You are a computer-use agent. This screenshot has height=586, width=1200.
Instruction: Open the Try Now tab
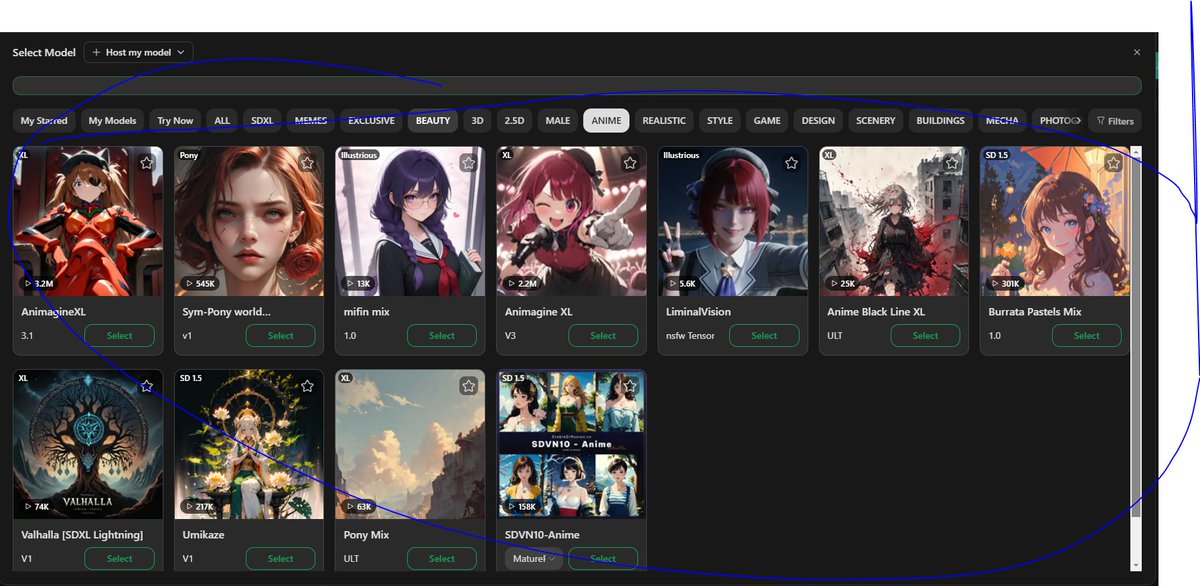coord(176,121)
